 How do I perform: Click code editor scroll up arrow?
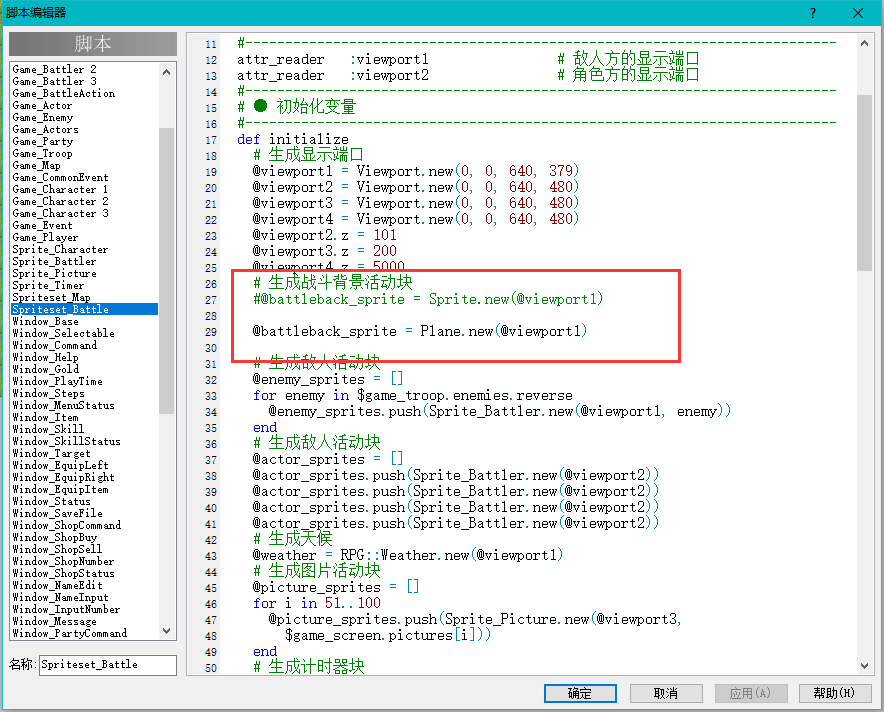pyautogui.click(x=864, y=43)
